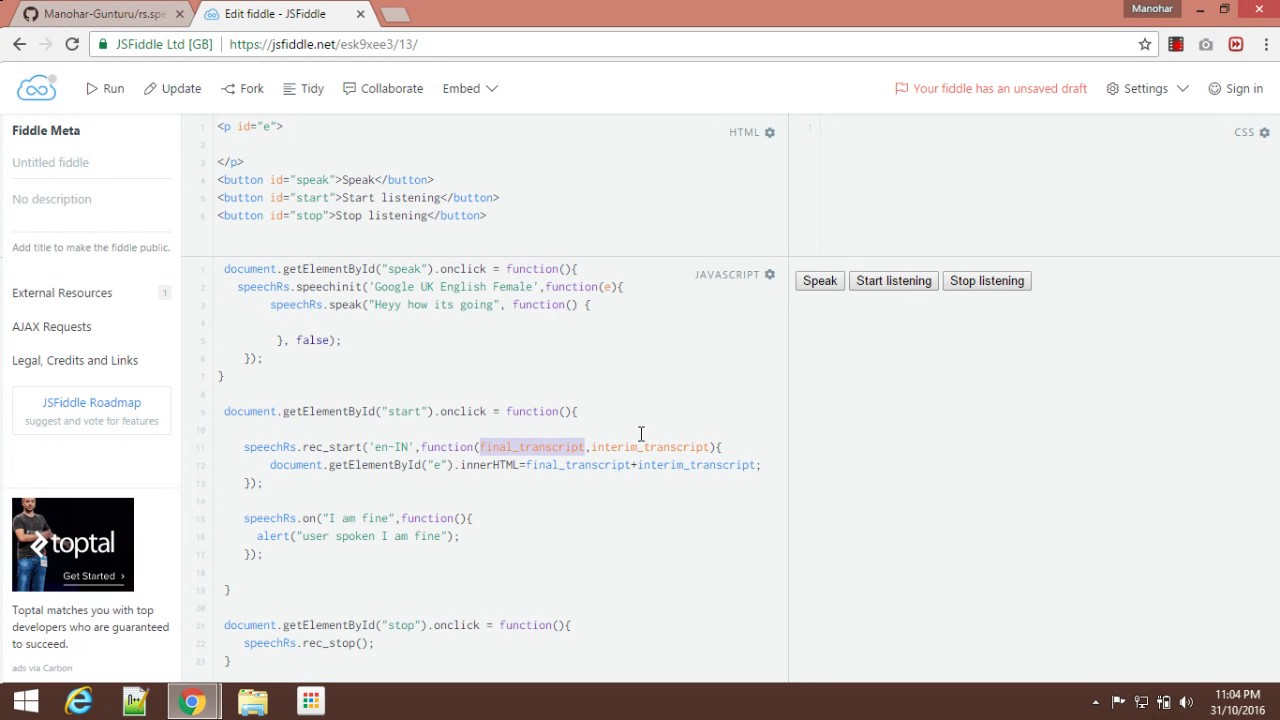The width and height of the screenshot is (1280, 720).
Task: Click the 'Fiddle Meta' heading
Action: (x=46, y=131)
